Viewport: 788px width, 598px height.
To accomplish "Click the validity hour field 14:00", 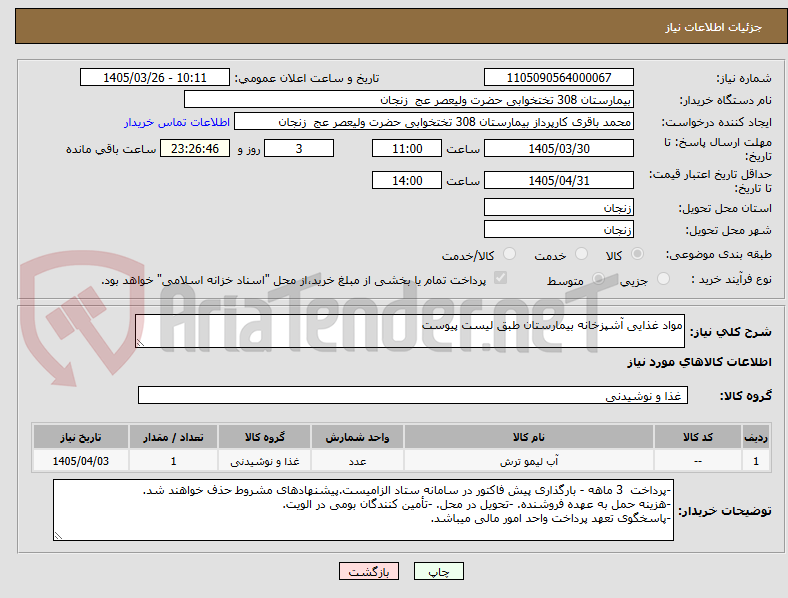I will pos(407,180).
